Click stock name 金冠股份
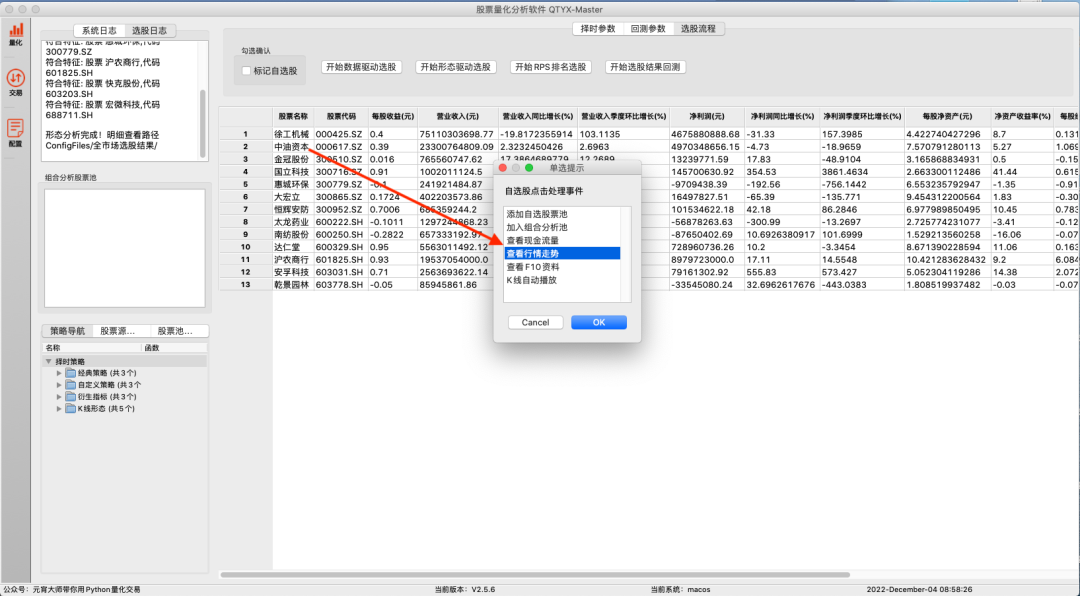The width and height of the screenshot is (1080, 596). point(291,159)
